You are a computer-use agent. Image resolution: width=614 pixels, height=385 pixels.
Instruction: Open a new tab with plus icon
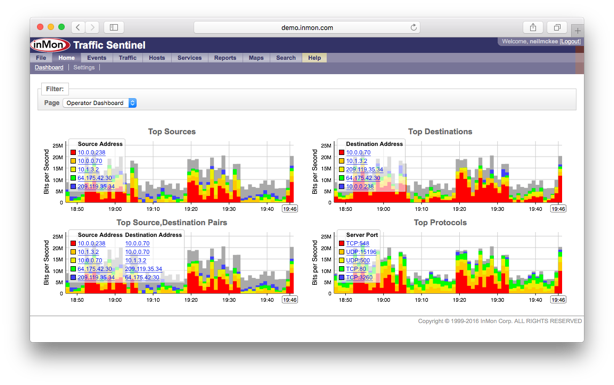(577, 31)
